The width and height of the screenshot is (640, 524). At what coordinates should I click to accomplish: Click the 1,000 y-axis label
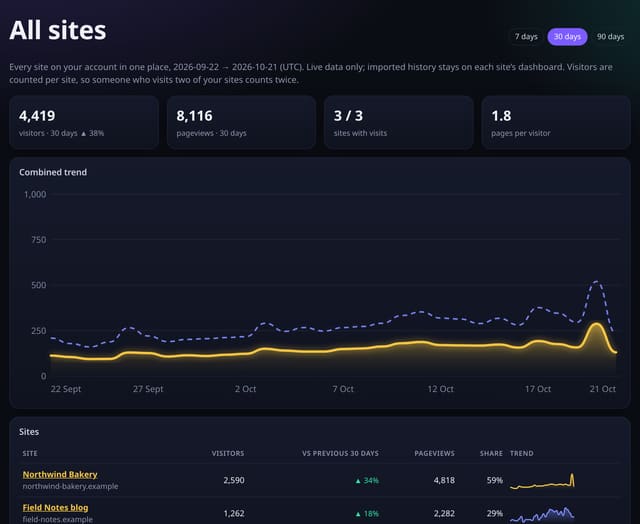(35, 194)
